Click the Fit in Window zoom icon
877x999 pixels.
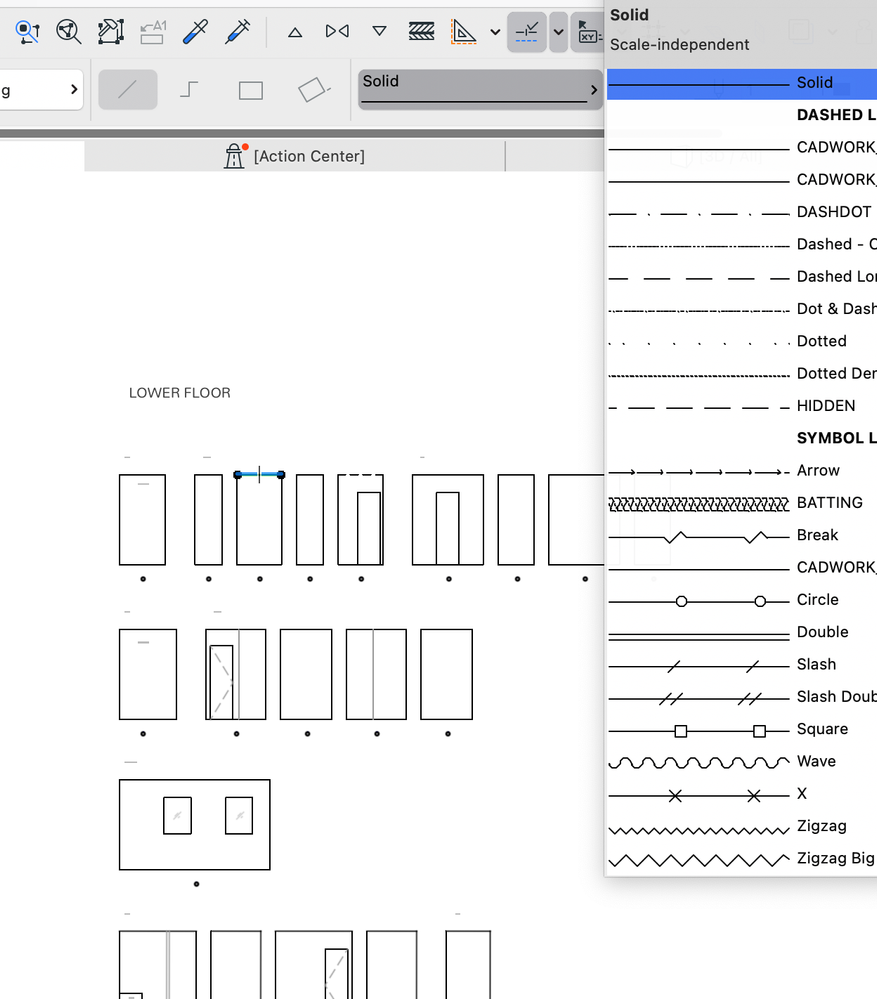point(27,31)
